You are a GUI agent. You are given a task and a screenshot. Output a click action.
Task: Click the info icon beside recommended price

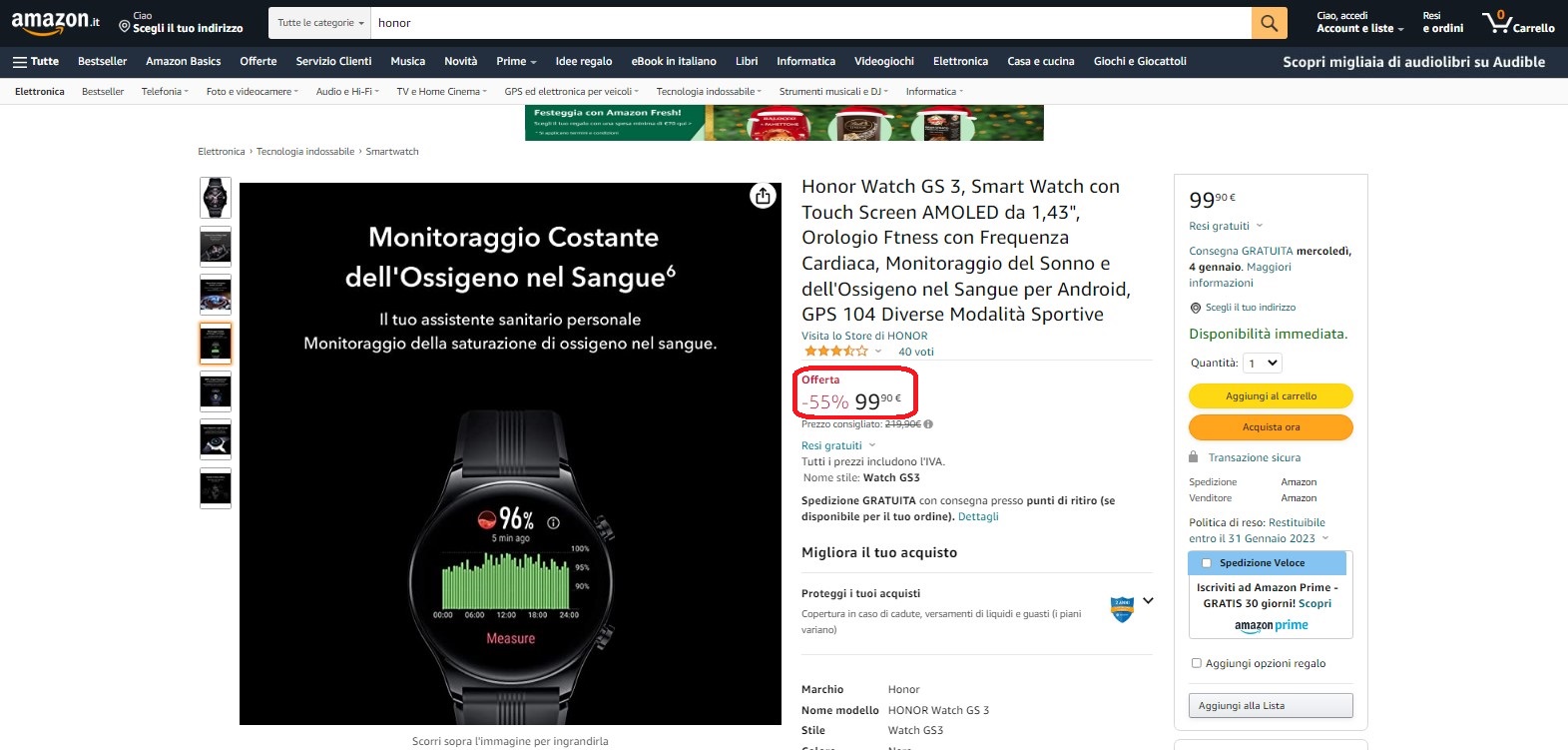coord(928,424)
